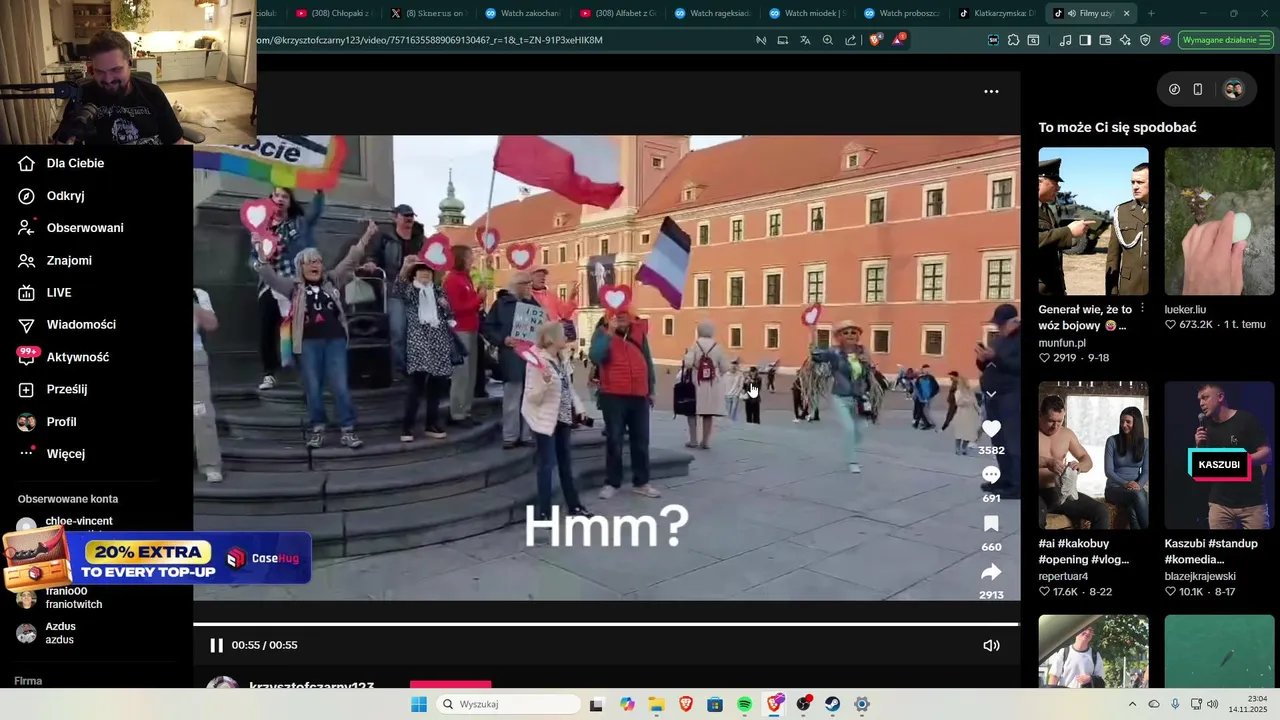This screenshot has width=1280, height=720.
Task: Open Steam from the taskbar
Action: coord(832,704)
